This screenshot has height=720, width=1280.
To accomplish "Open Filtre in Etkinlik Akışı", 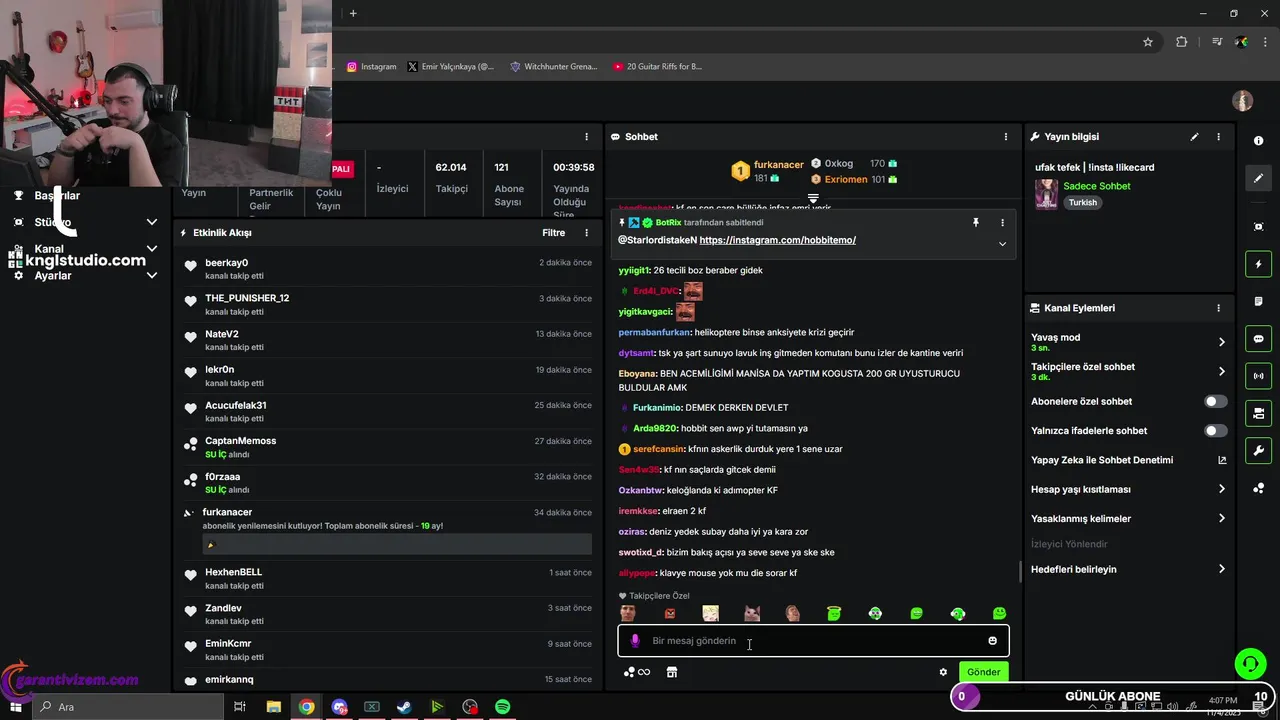I will pyautogui.click(x=554, y=233).
